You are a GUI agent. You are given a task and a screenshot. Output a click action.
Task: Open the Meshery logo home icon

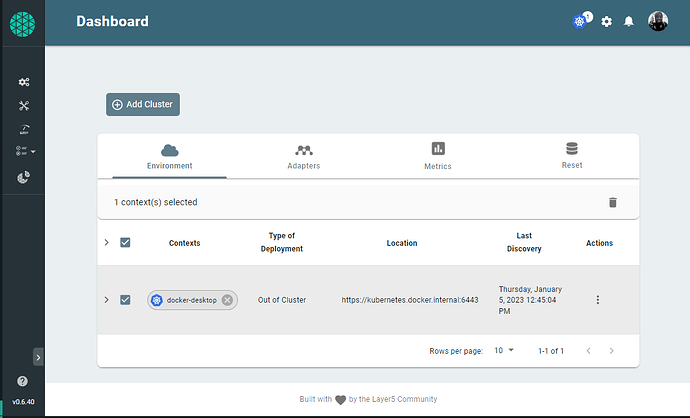(x=22, y=24)
